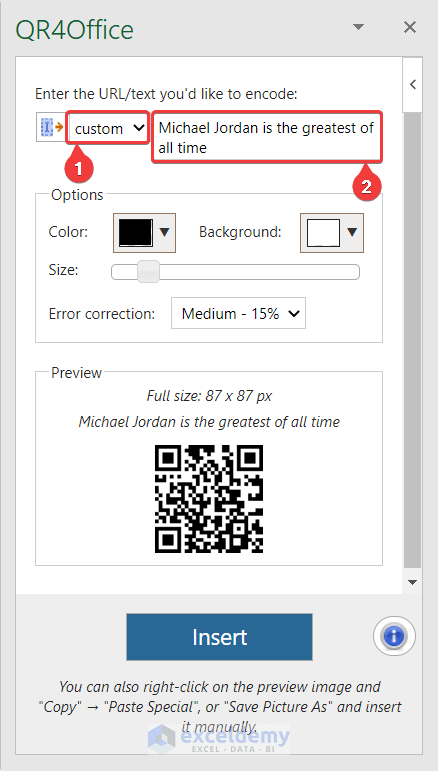Click the Insert button
Image resolution: width=438 pixels, height=771 pixels.
(219, 637)
